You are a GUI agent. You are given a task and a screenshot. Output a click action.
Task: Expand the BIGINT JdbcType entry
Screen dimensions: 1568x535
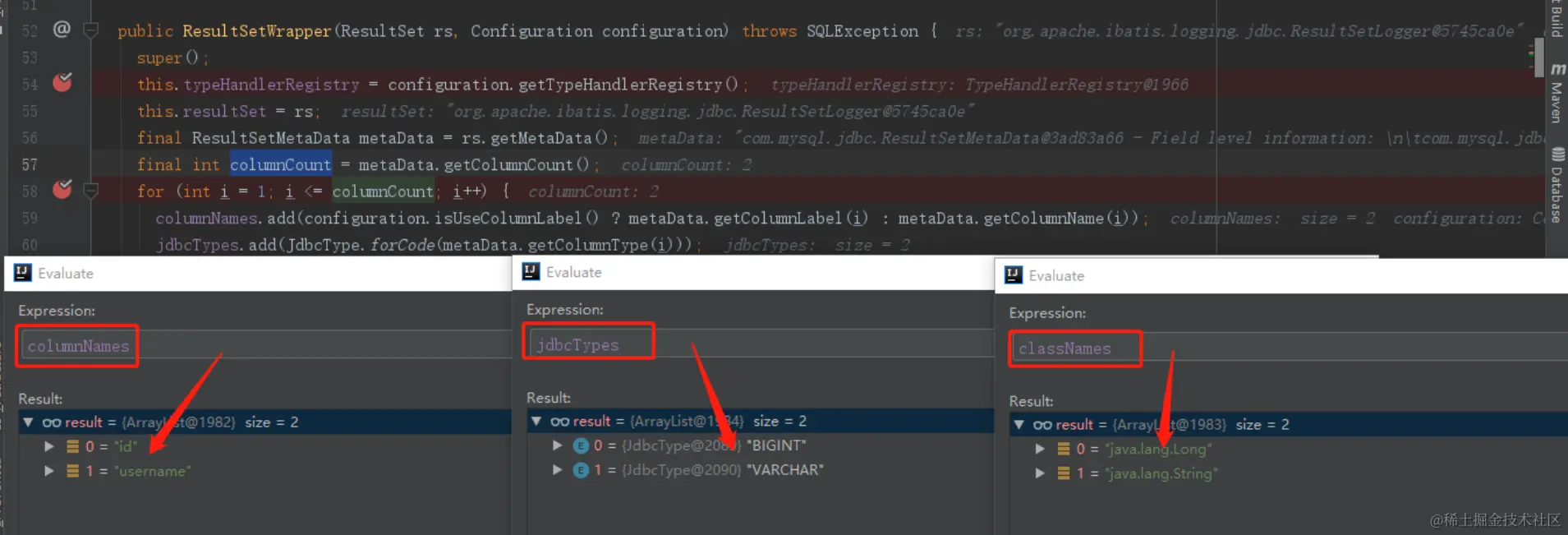pyautogui.click(x=558, y=445)
